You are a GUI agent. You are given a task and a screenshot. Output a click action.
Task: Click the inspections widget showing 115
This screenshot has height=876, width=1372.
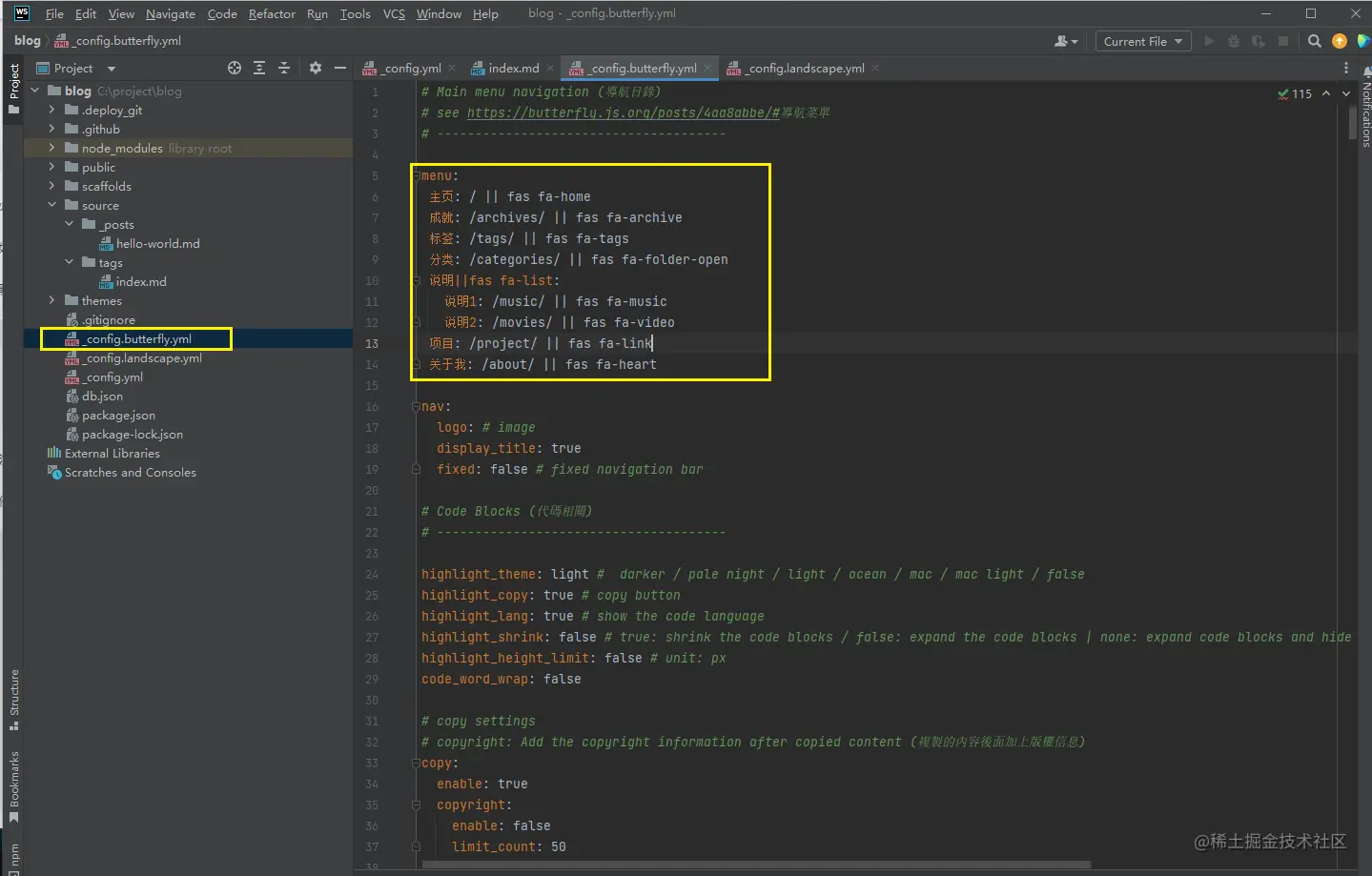pyautogui.click(x=1295, y=93)
